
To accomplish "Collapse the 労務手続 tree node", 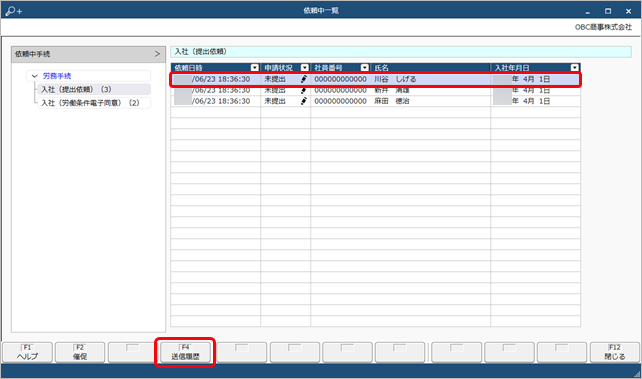I will coord(34,76).
